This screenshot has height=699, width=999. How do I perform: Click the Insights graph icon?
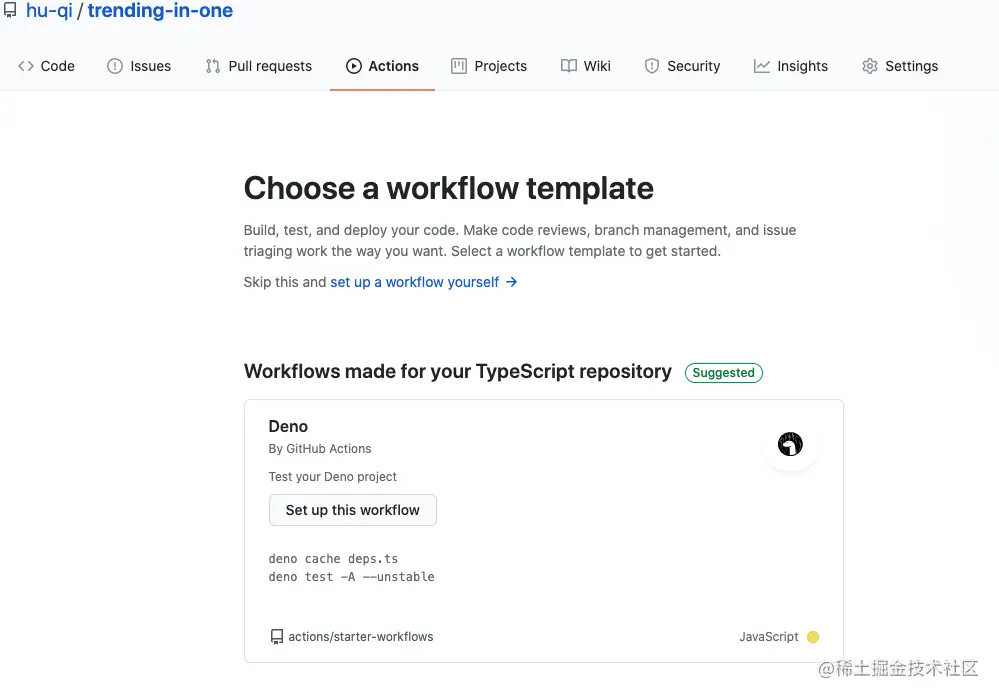761,66
